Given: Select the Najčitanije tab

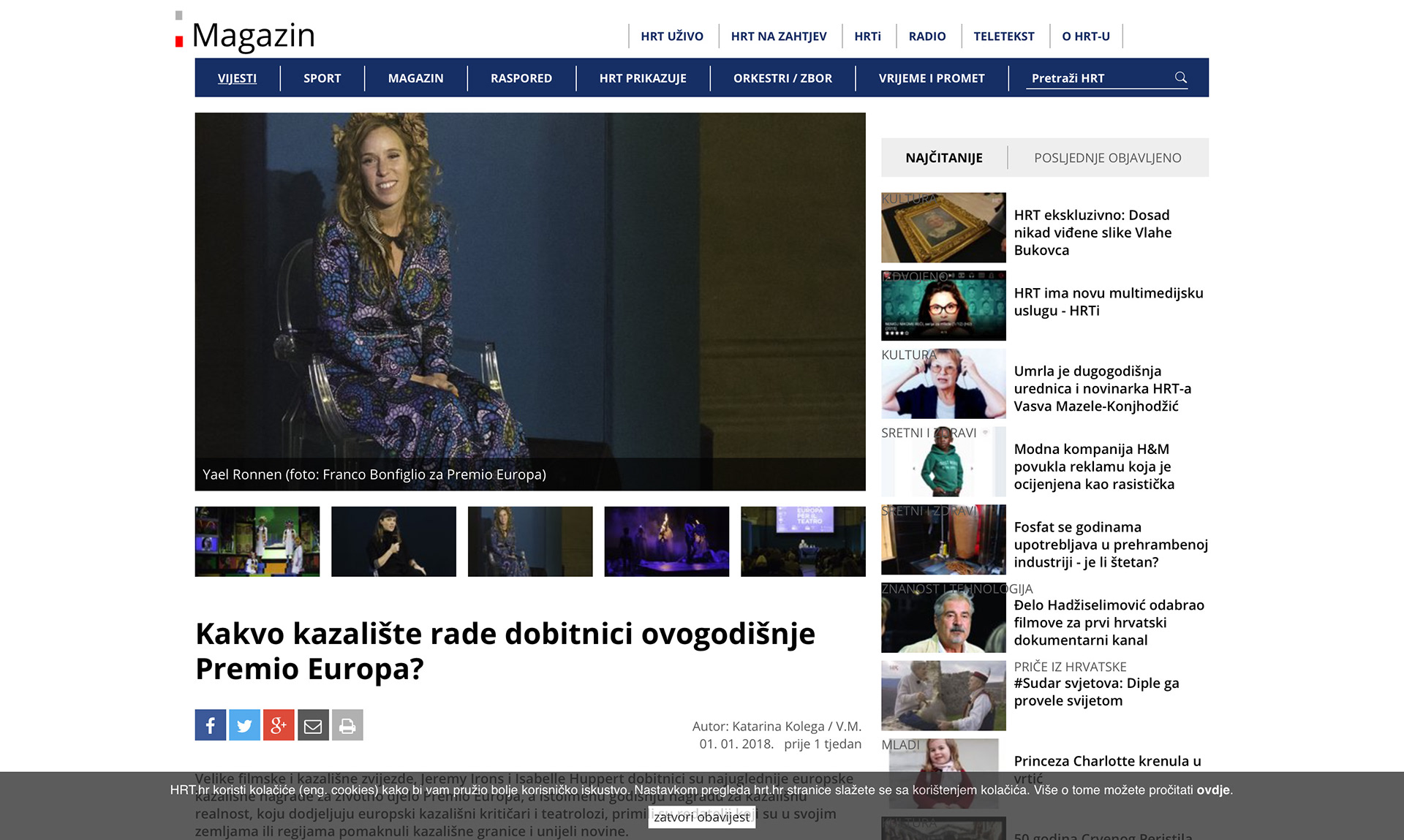Looking at the screenshot, I should coord(943,158).
